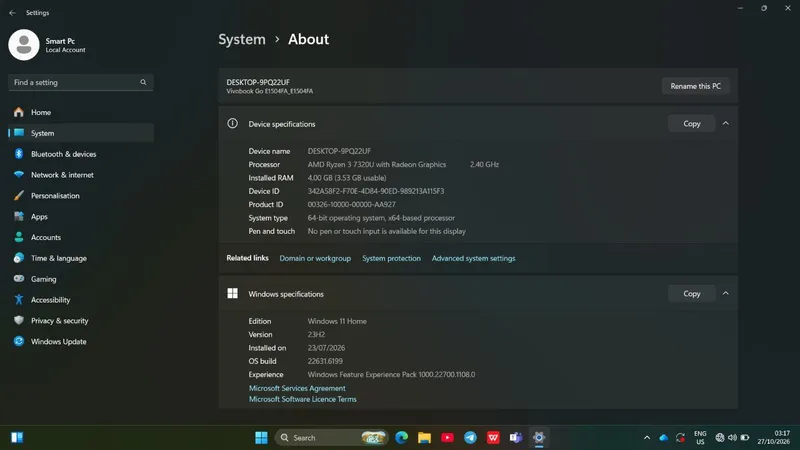Image resolution: width=800 pixels, height=450 pixels.
Task: Open Privacy & security settings
Action: pyautogui.click(x=81, y=321)
